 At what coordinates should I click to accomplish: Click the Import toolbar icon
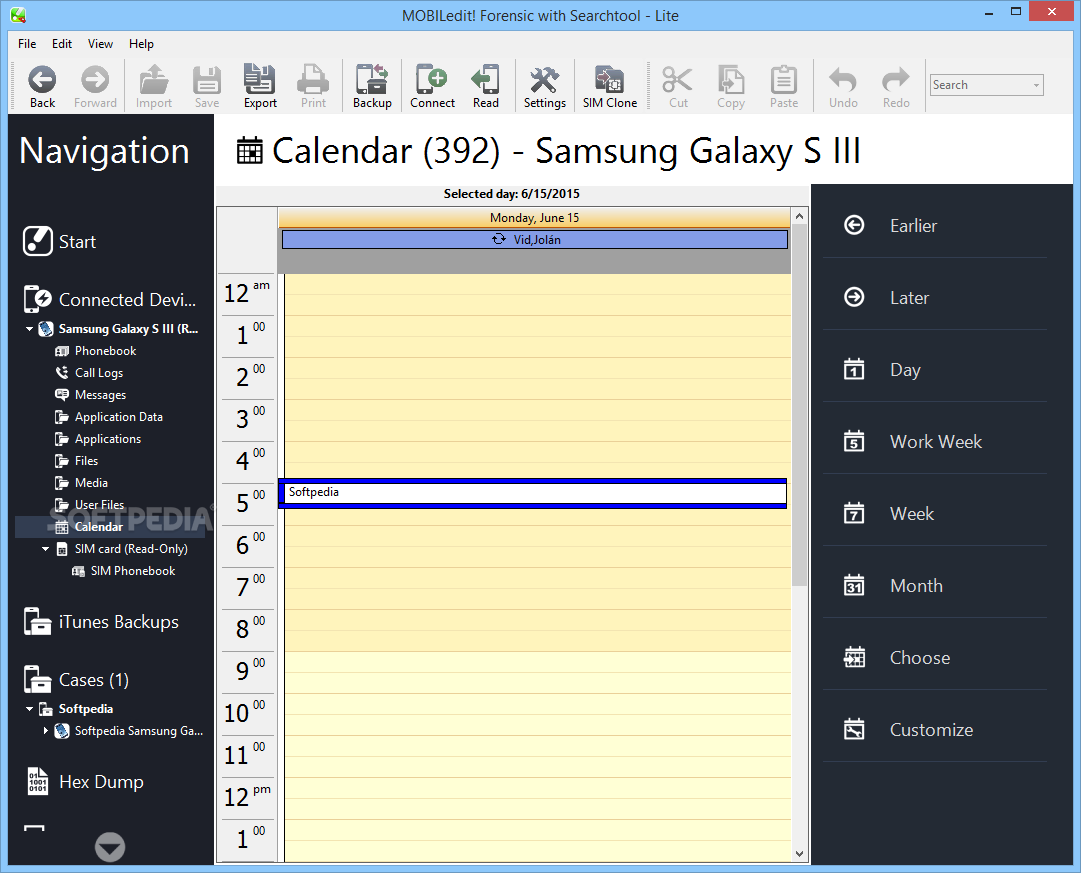[x=154, y=81]
